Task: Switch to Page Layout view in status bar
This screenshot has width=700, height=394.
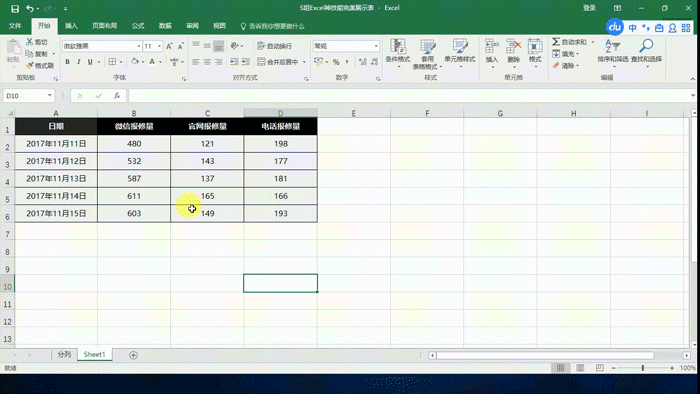Action: [580, 368]
